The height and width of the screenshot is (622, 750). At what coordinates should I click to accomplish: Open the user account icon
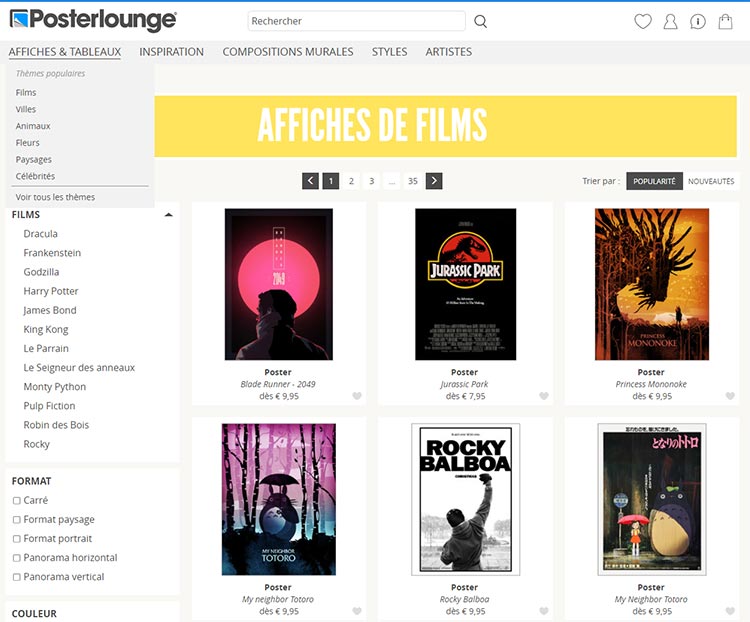(671, 21)
